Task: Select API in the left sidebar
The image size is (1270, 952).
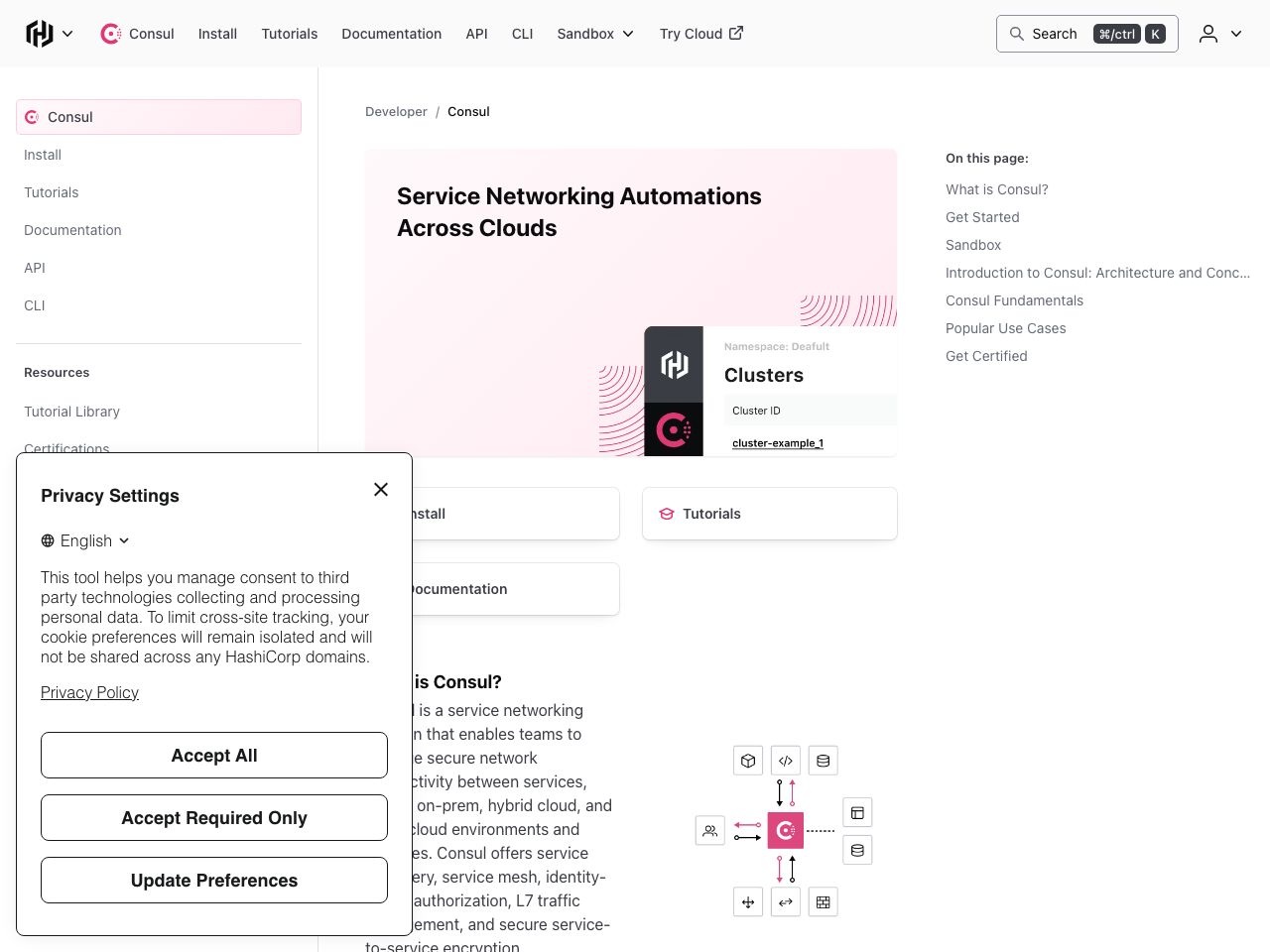Action: (x=34, y=267)
